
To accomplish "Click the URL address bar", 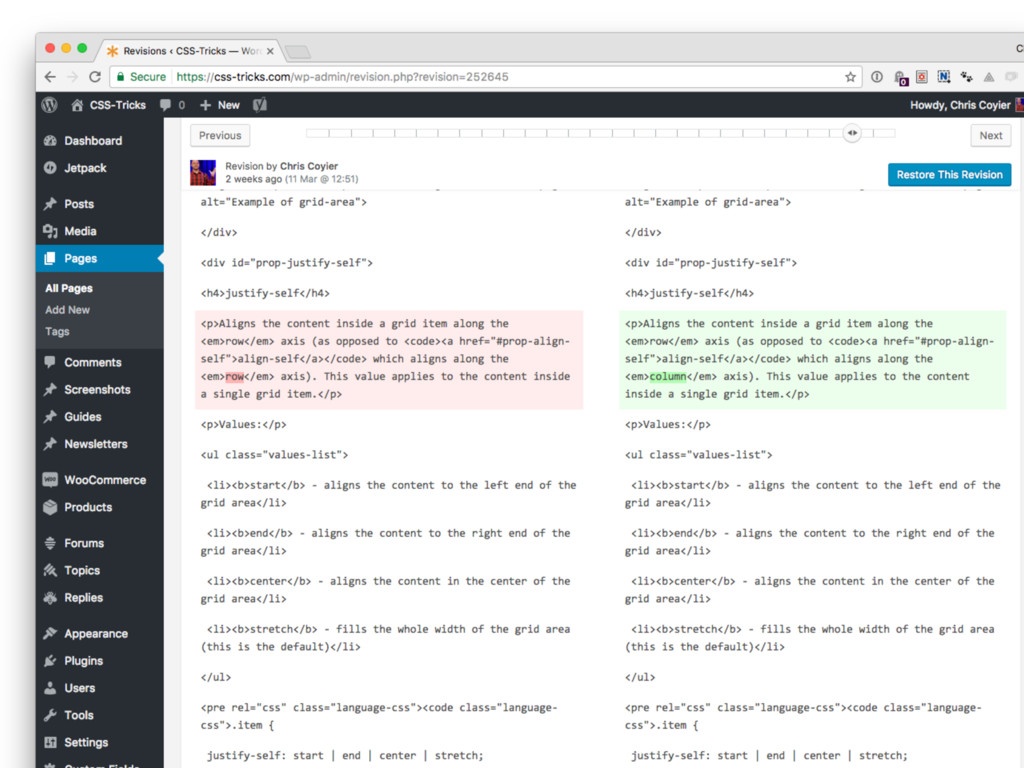I will tap(485, 77).
